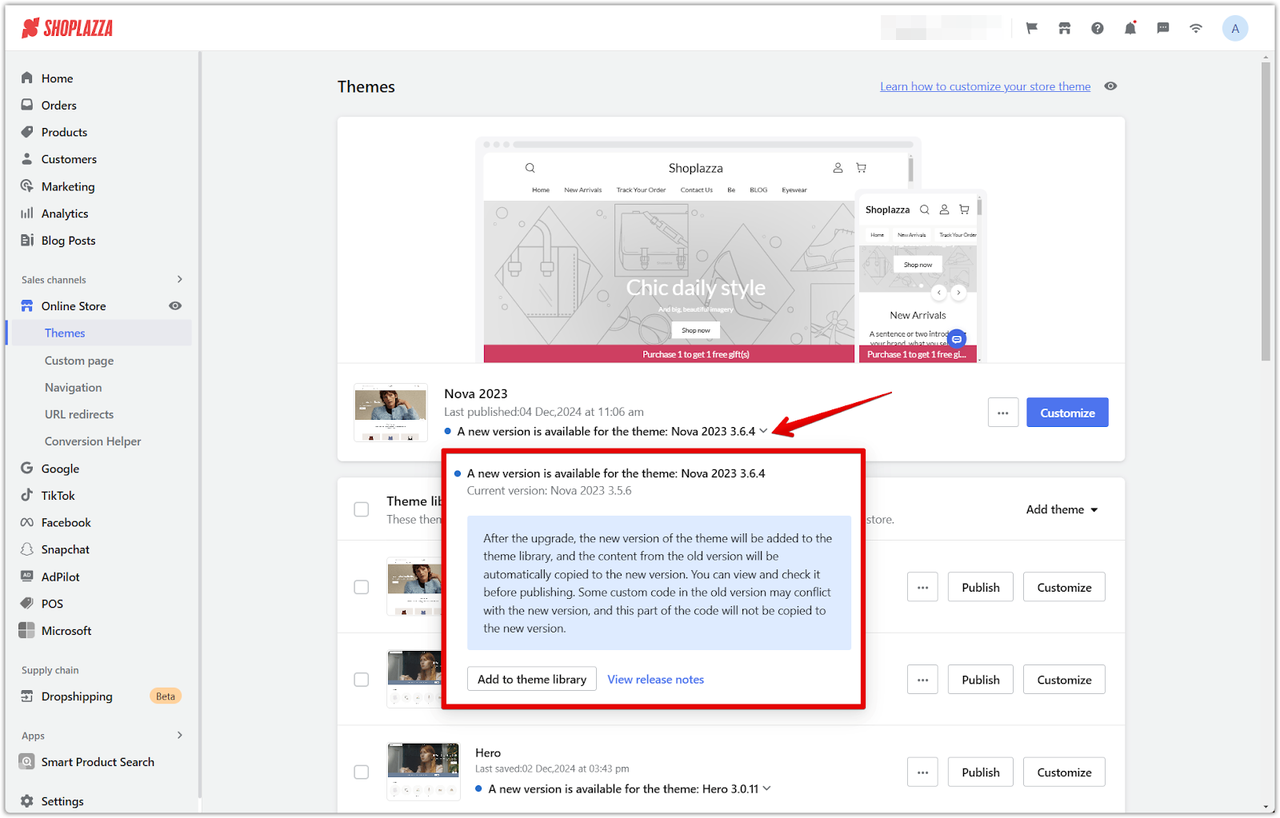Expand the Sales channels section chevron
The height and width of the screenshot is (818, 1280).
tap(180, 280)
